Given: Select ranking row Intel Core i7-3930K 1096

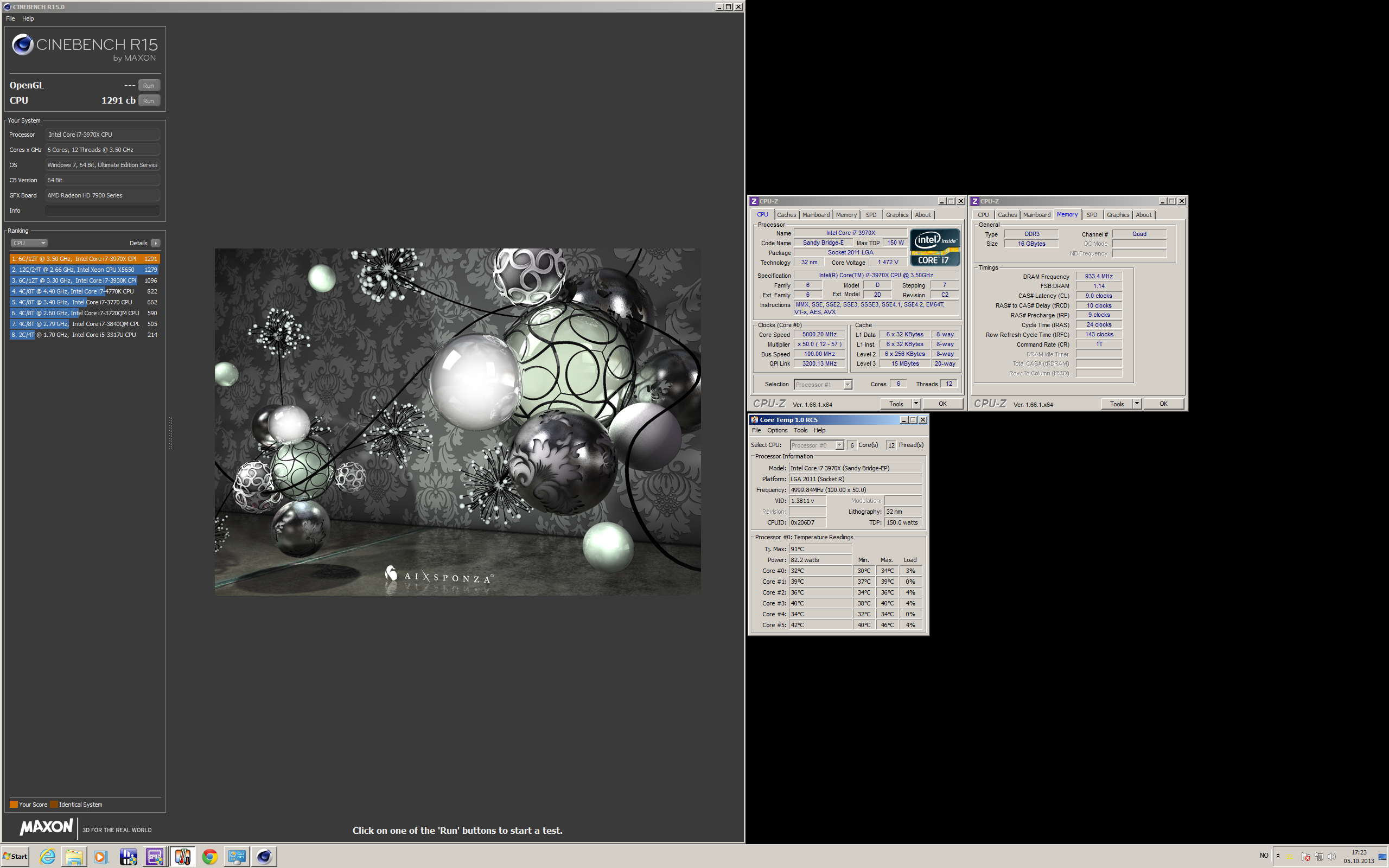Looking at the screenshot, I should [x=85, y=280].
